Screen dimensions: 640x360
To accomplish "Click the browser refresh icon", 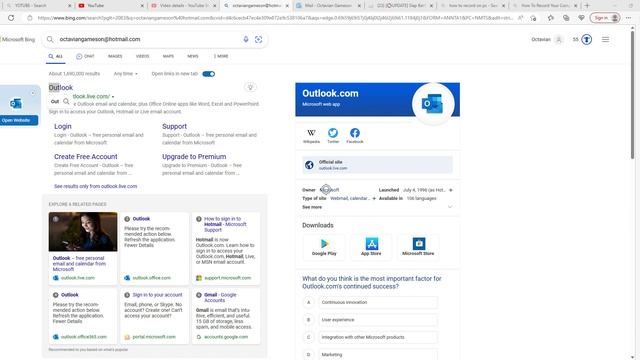I will 11,18.
